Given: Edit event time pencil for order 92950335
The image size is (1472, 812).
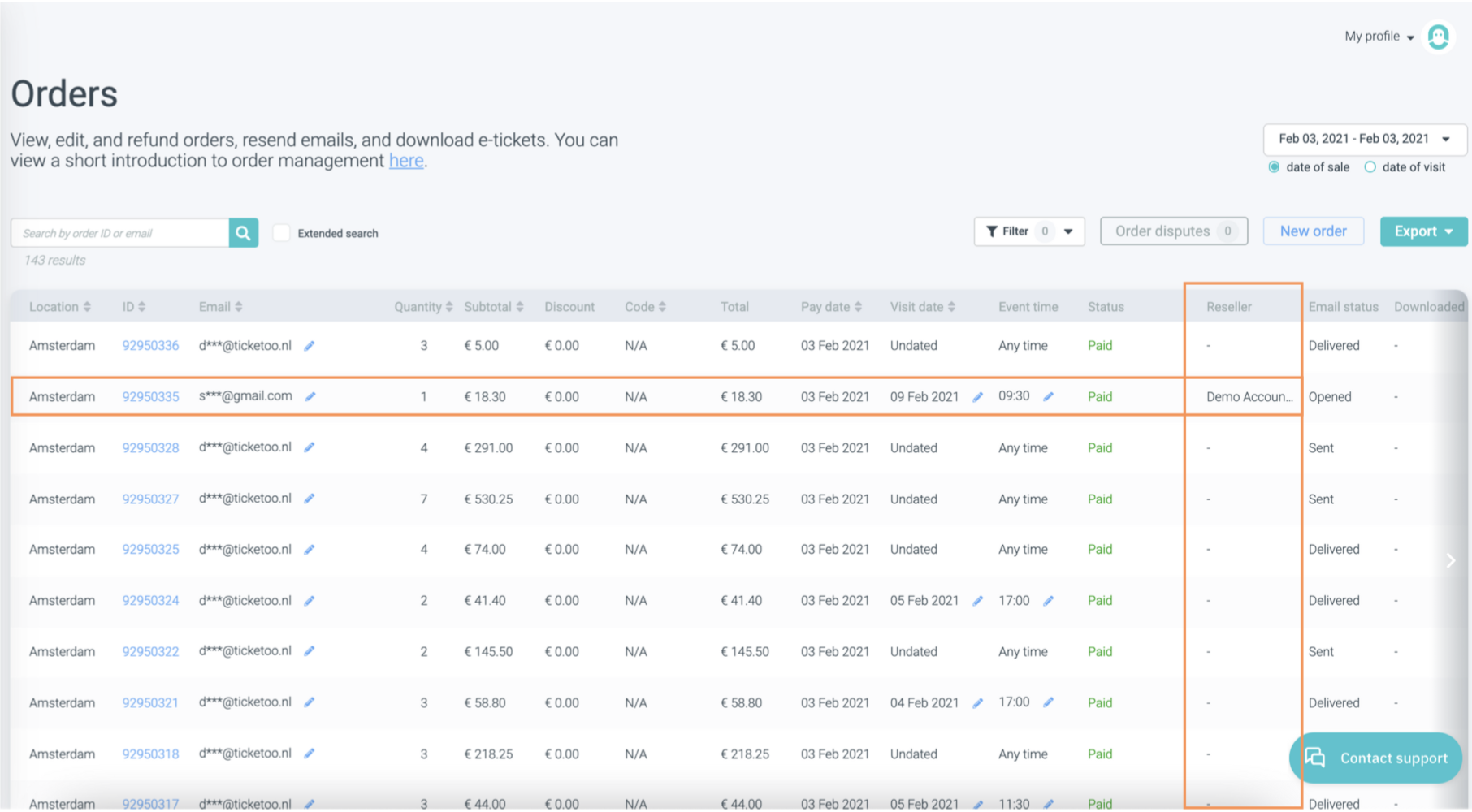Looking at the screenshot, I should (1049, 396).
